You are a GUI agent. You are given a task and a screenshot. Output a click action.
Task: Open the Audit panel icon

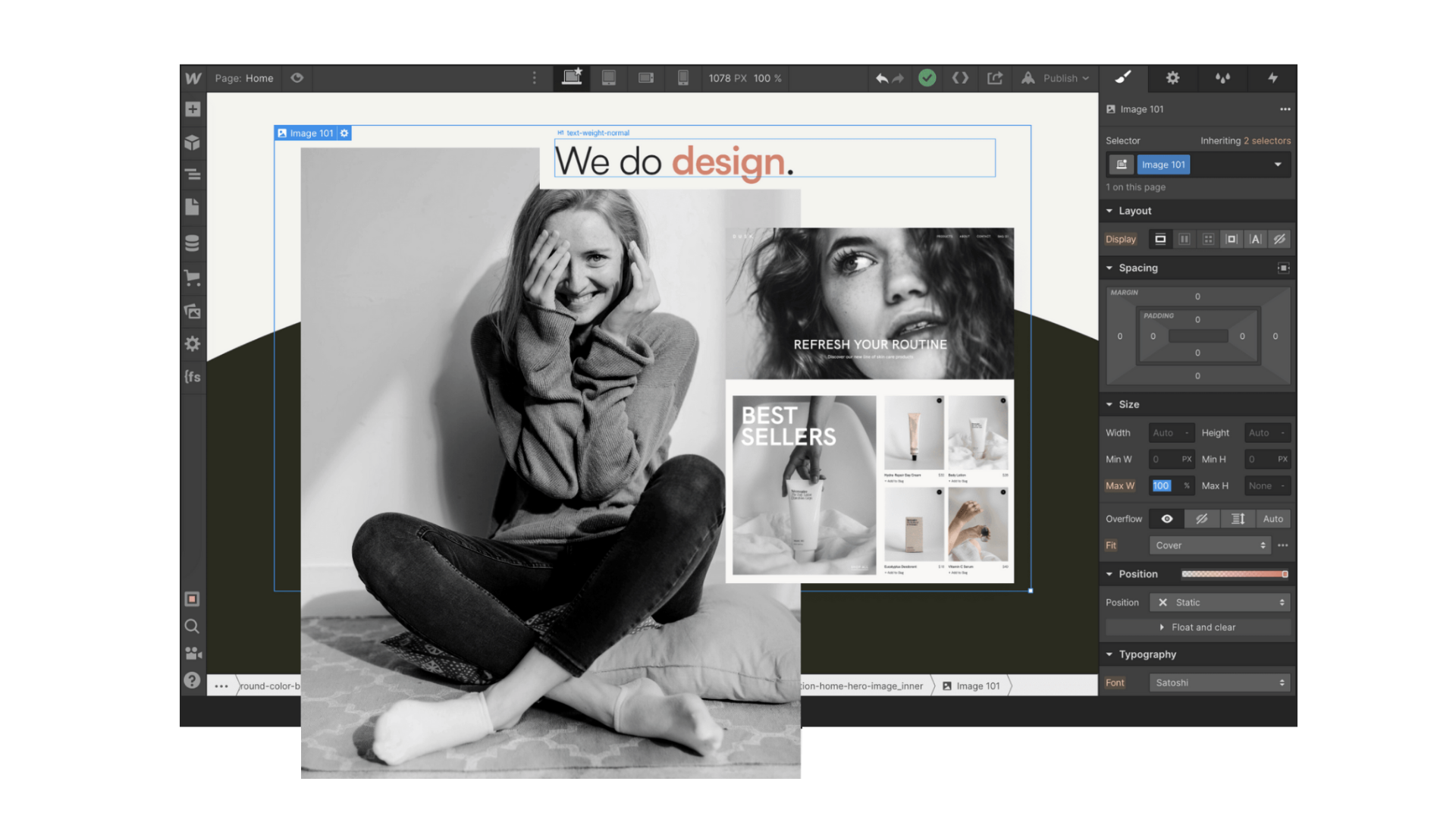[193, 599]
